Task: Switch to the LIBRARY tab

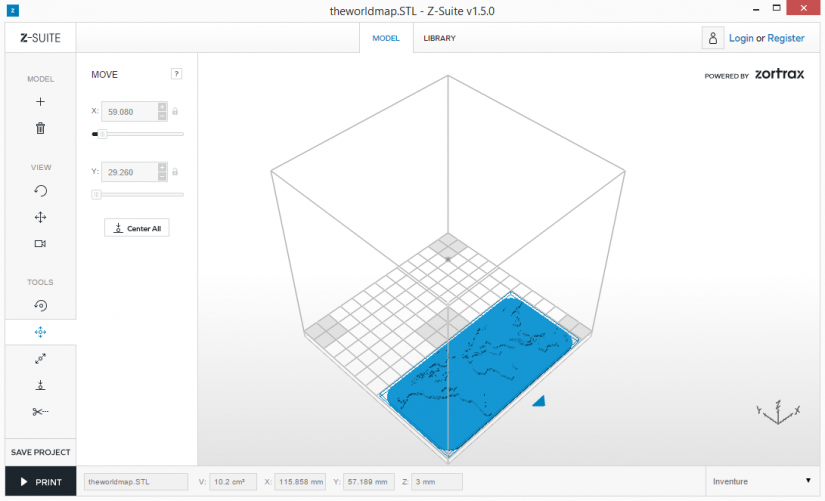Action: coord(439,38)
